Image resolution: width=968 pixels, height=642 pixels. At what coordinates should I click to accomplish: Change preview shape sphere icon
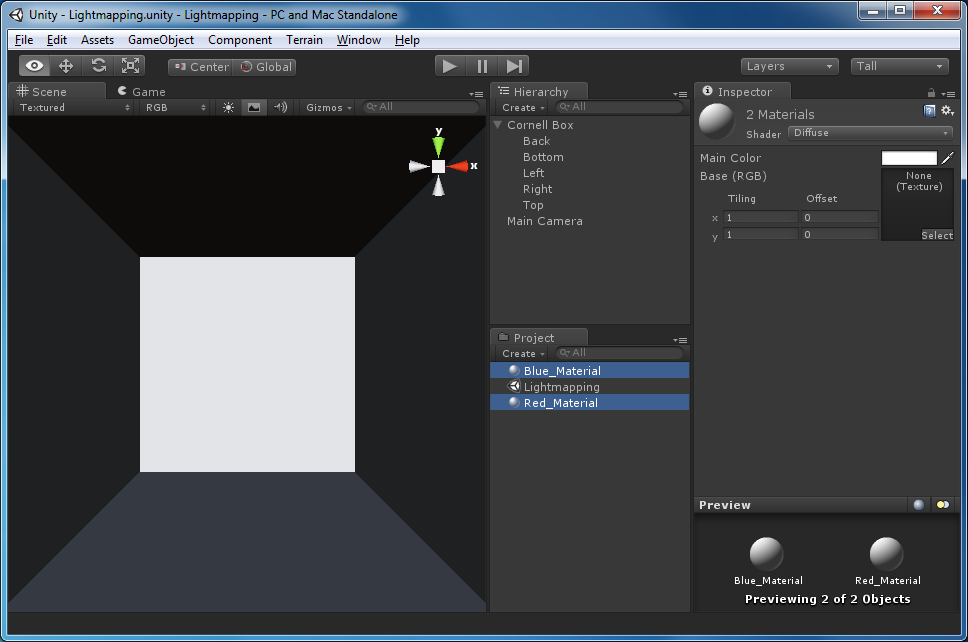pos(919,505)
